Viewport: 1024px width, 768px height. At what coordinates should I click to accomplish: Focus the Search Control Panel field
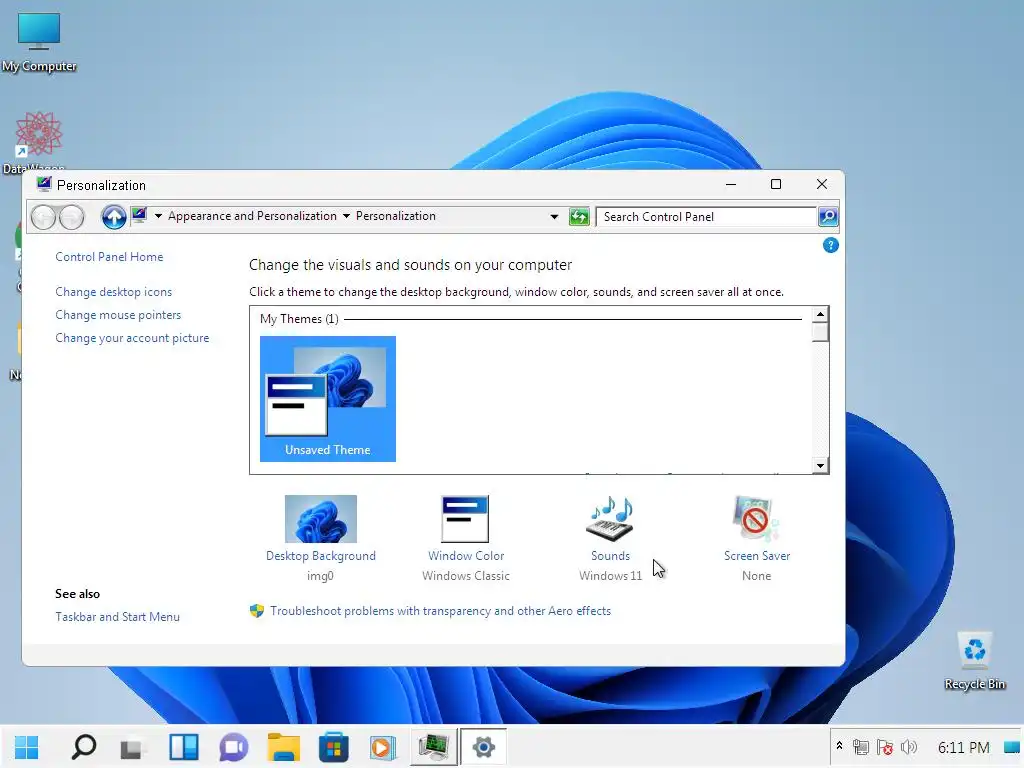pos(707,217)
